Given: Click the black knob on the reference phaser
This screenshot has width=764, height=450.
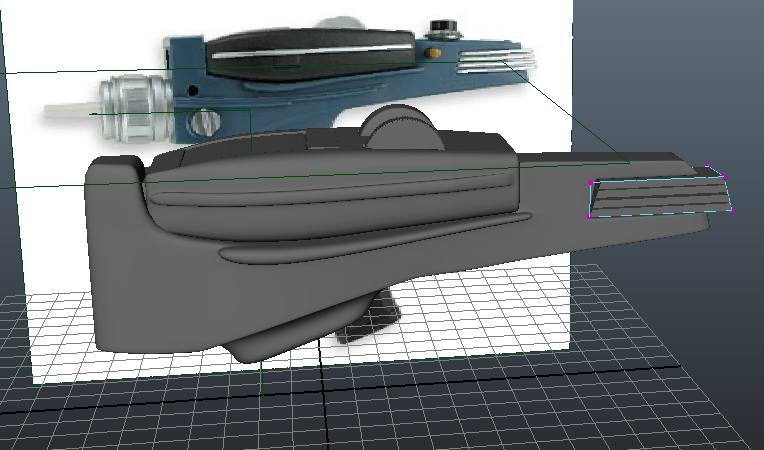Looking at the screenshot, I should pos(444,28).
